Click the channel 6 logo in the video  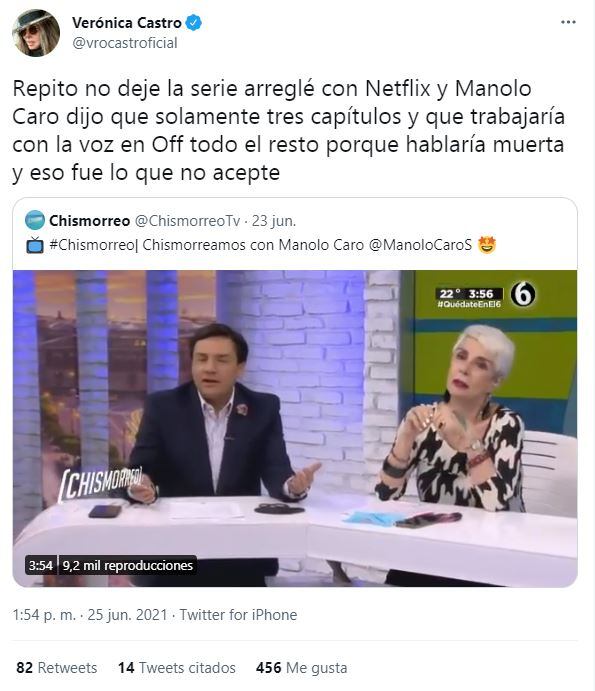523,294
